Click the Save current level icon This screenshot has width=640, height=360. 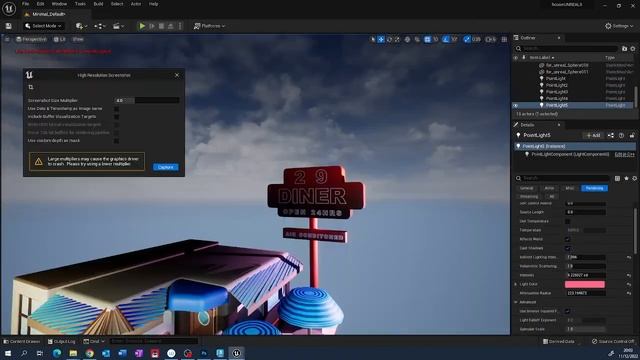tap(9, 26)
